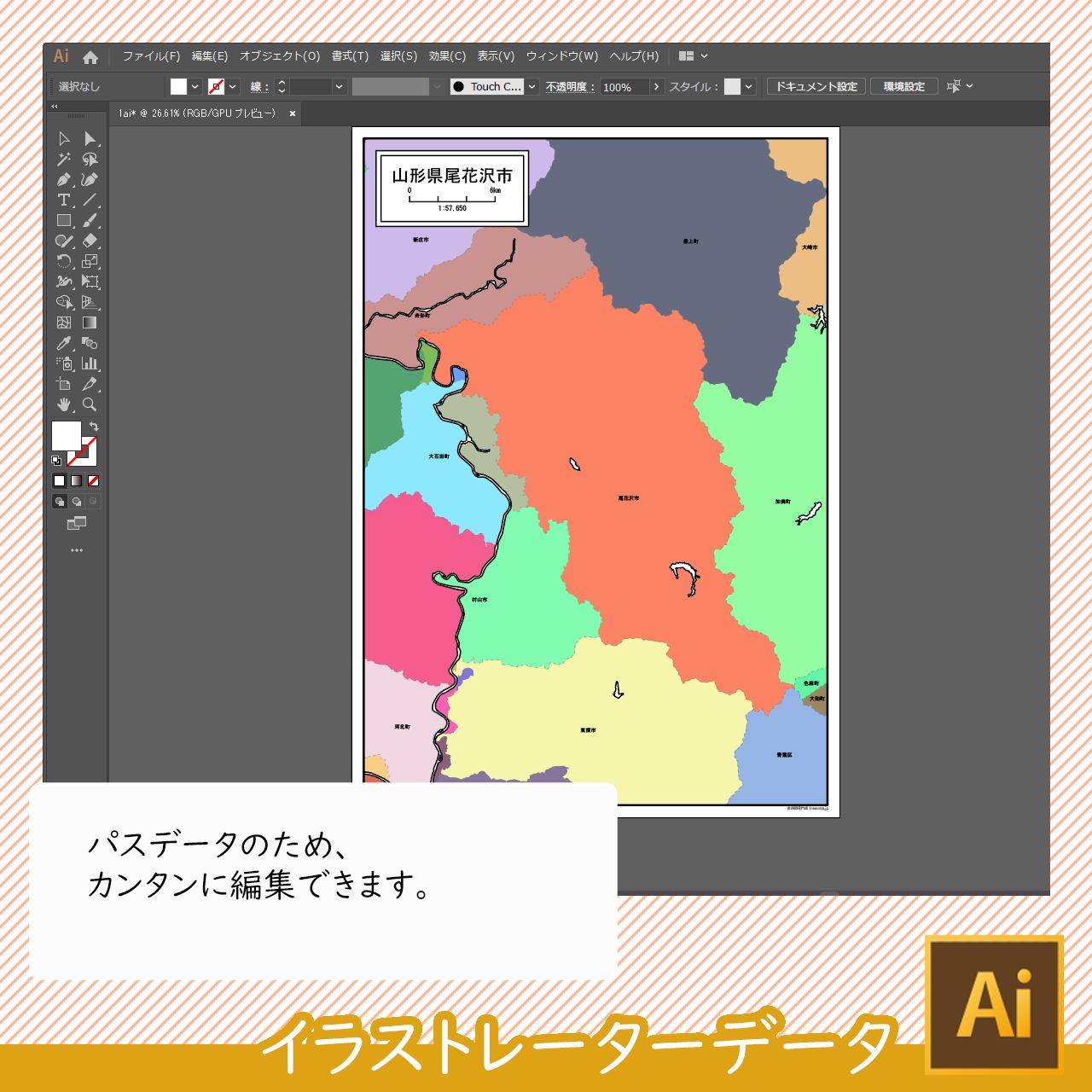Image resolution: width=1092 pixels, height=1092 pixels.
Task: Open the ファイル(F) menu
Action: 151,56
